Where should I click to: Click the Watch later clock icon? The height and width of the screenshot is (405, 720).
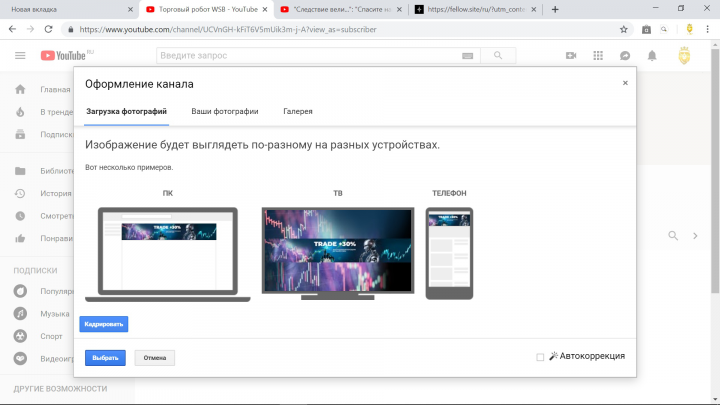click(20, 216)
